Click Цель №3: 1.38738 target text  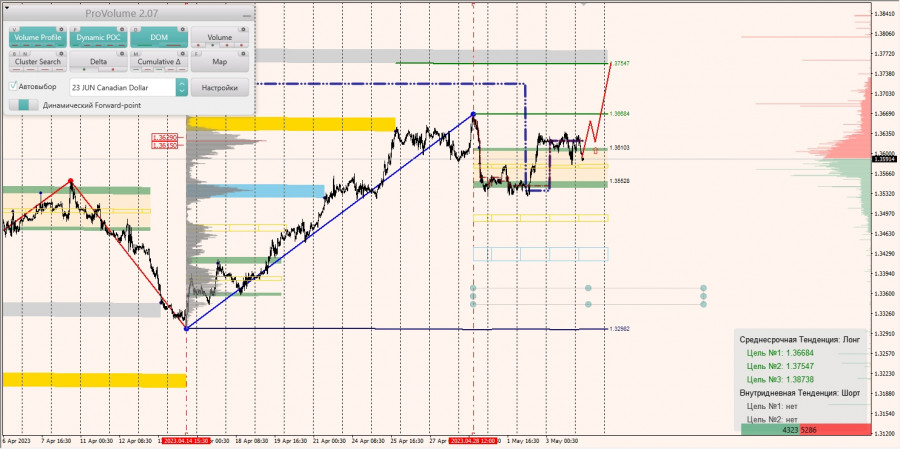(x=780, y=380)
